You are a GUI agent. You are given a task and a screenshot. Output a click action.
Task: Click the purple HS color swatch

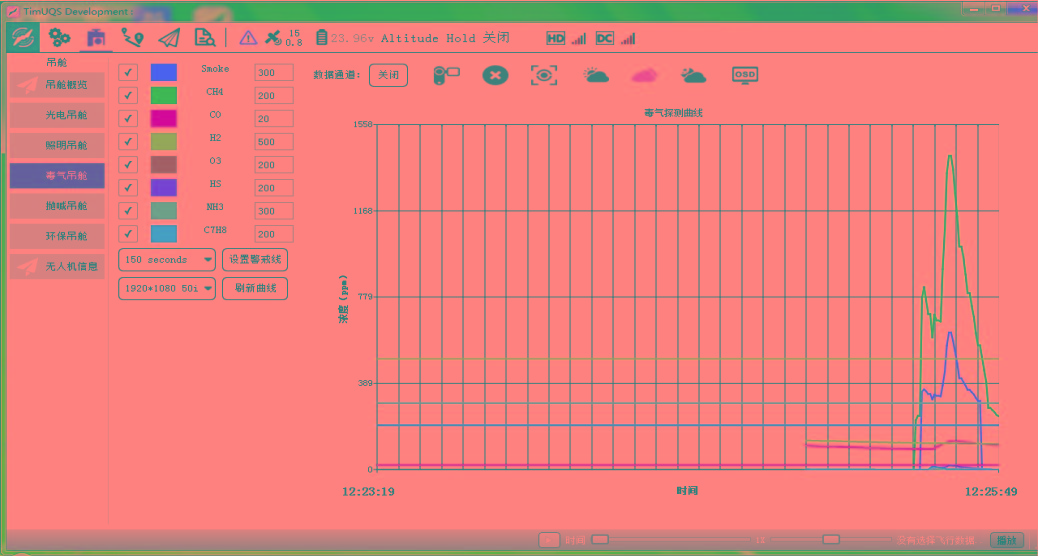(164, 187)
